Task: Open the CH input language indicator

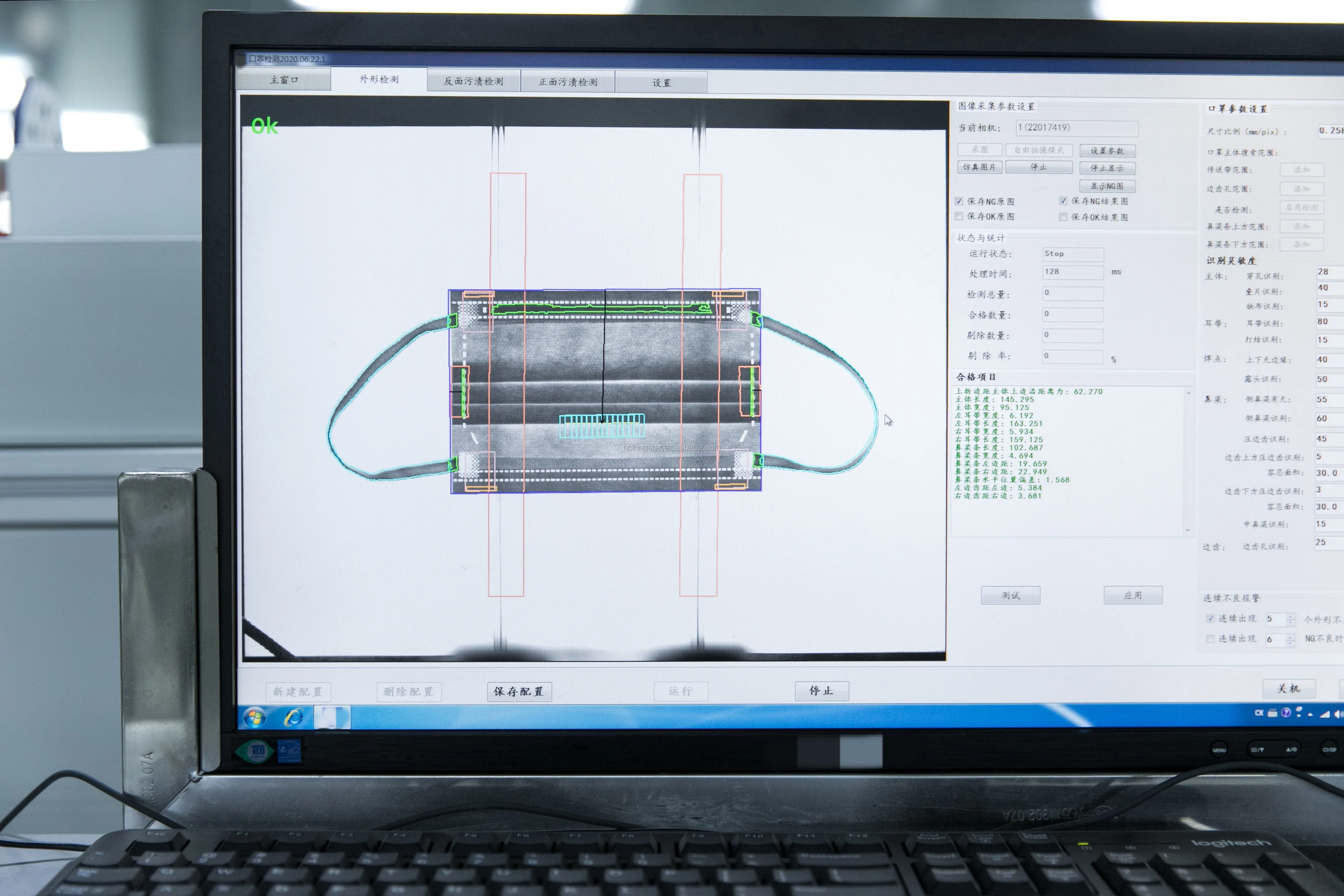Action: pyautogui.click(x=1259, y=713)
